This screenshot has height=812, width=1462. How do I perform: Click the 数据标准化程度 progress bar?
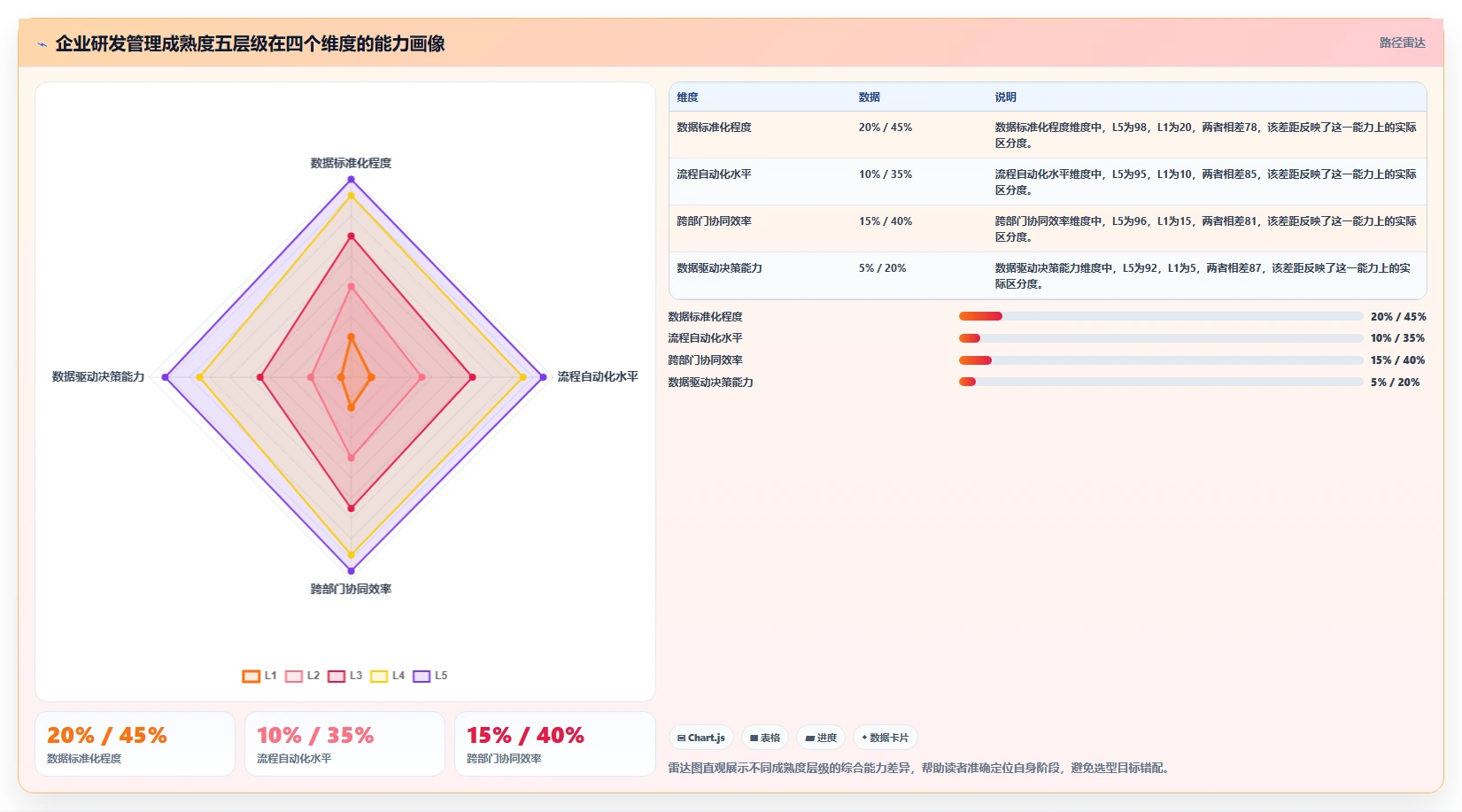[x=1161, y=316]
